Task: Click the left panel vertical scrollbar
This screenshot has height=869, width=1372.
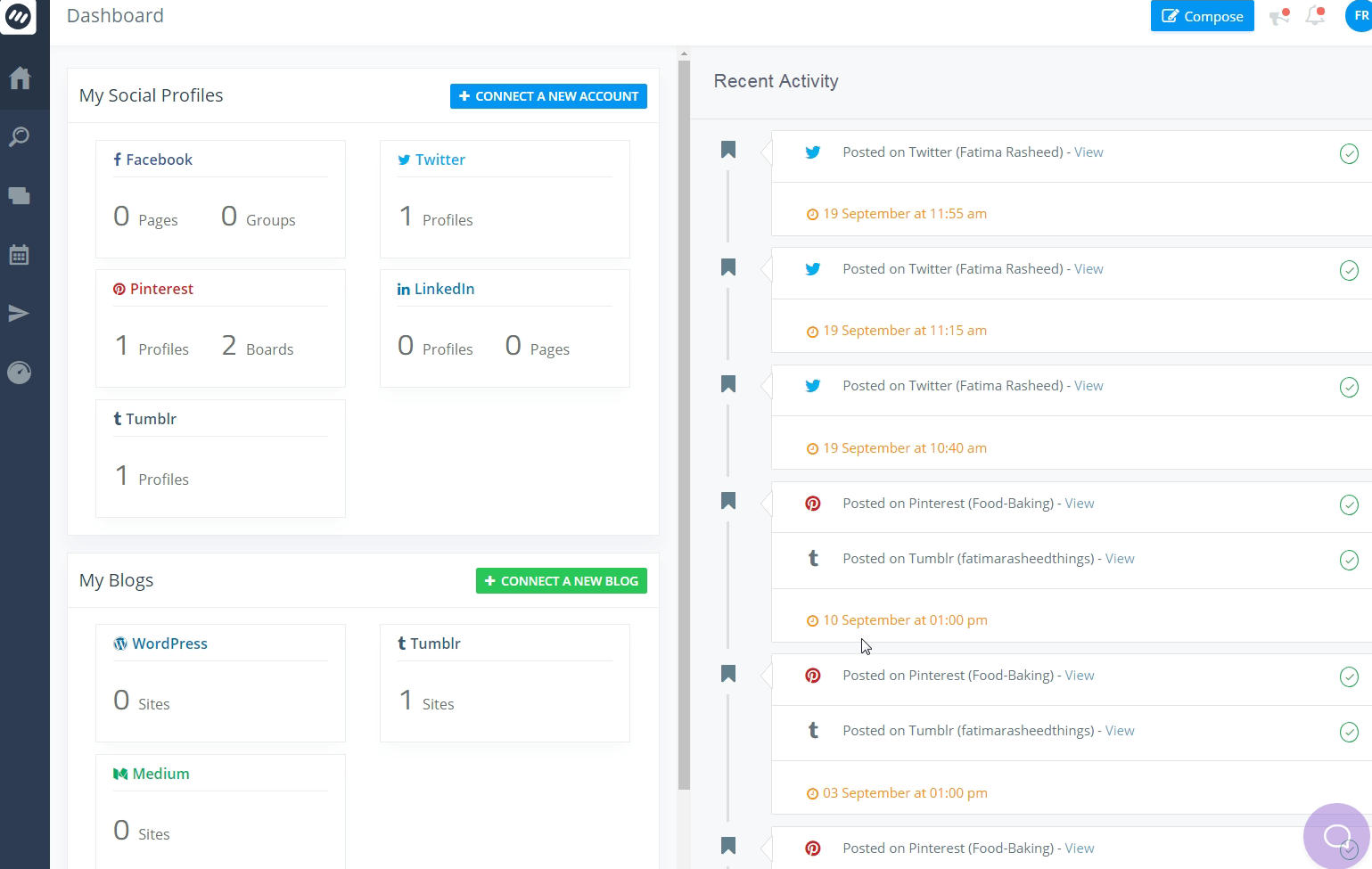Action: [x=684, y=425]
